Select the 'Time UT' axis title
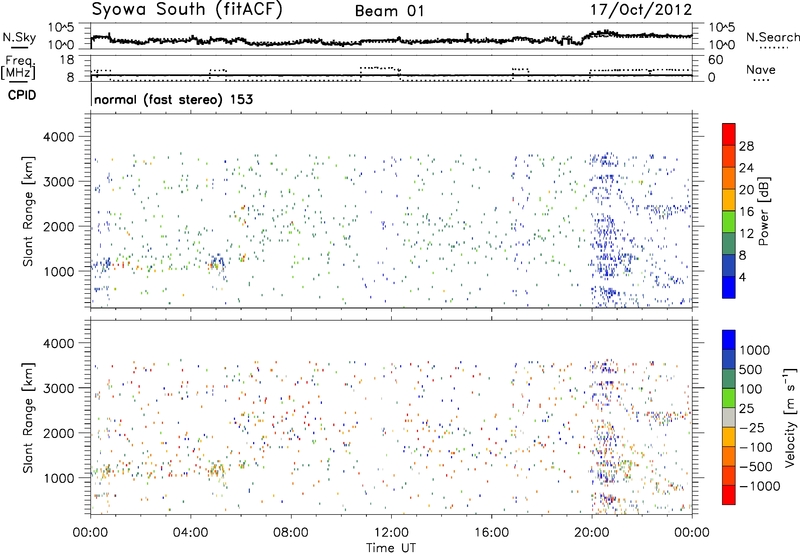The height and width of the screenshot is (554, 800). pyautogui.click(x=391, y=548)
